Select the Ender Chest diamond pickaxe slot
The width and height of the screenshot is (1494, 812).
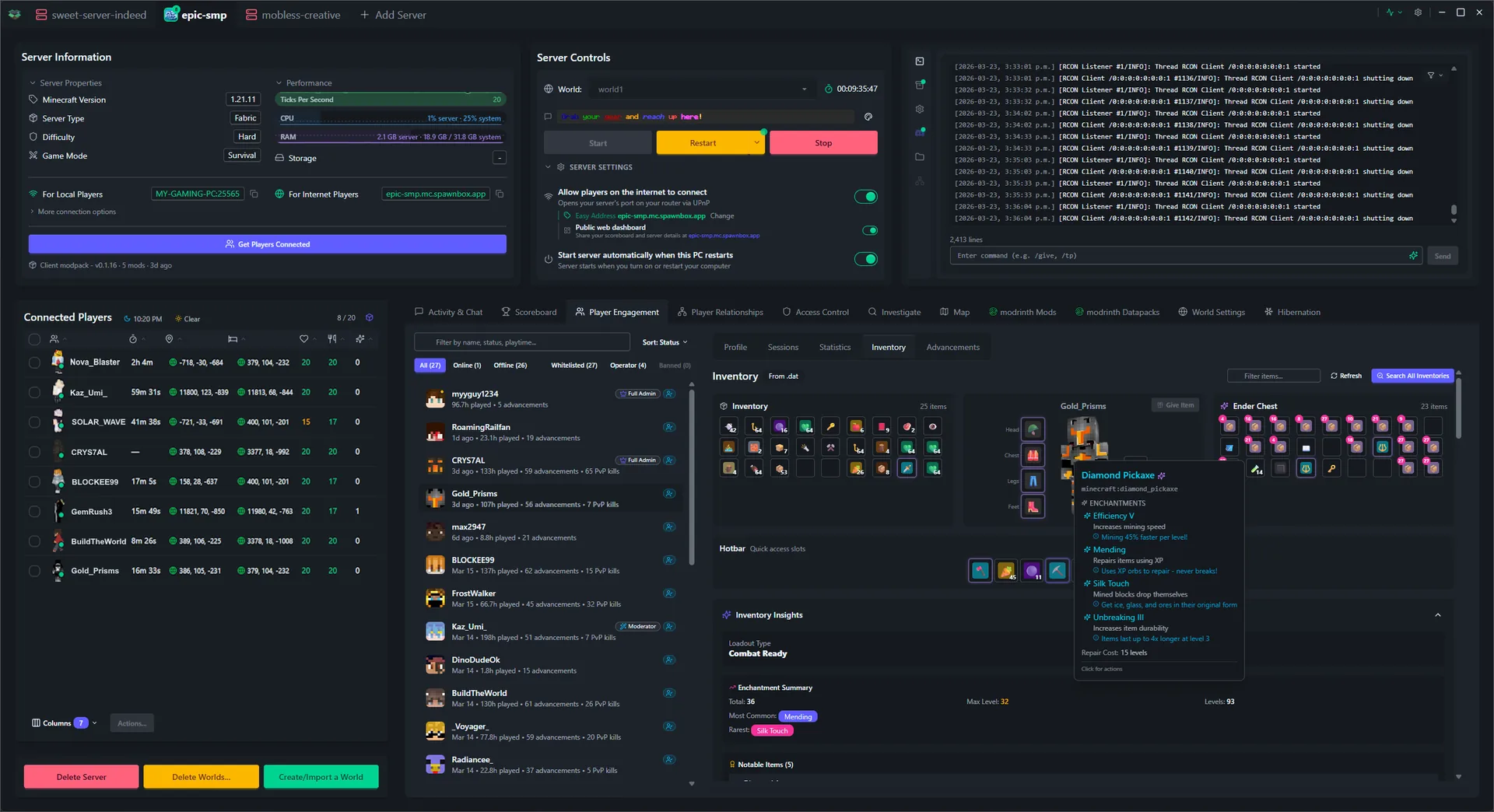pos(1229,446)
